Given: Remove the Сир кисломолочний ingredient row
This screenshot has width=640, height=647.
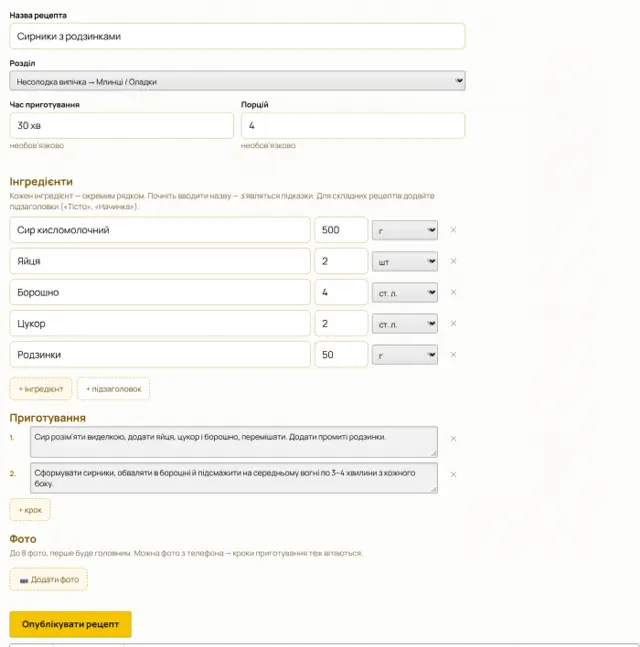Looking at the screenshot, I should [x=453, y=230].
